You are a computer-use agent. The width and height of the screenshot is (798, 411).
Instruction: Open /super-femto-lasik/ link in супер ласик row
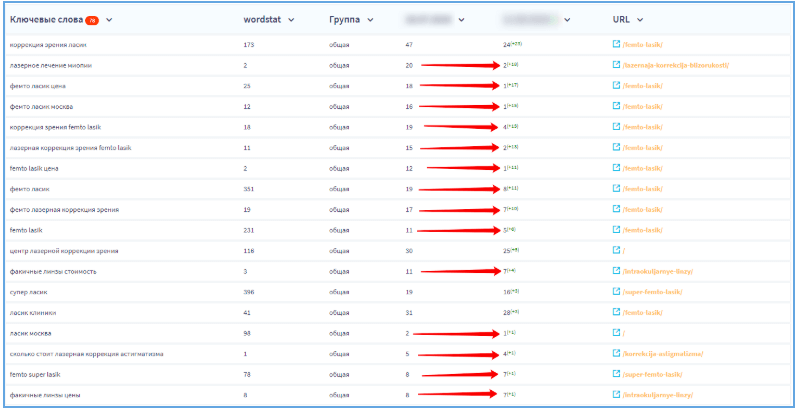(652, 292)
